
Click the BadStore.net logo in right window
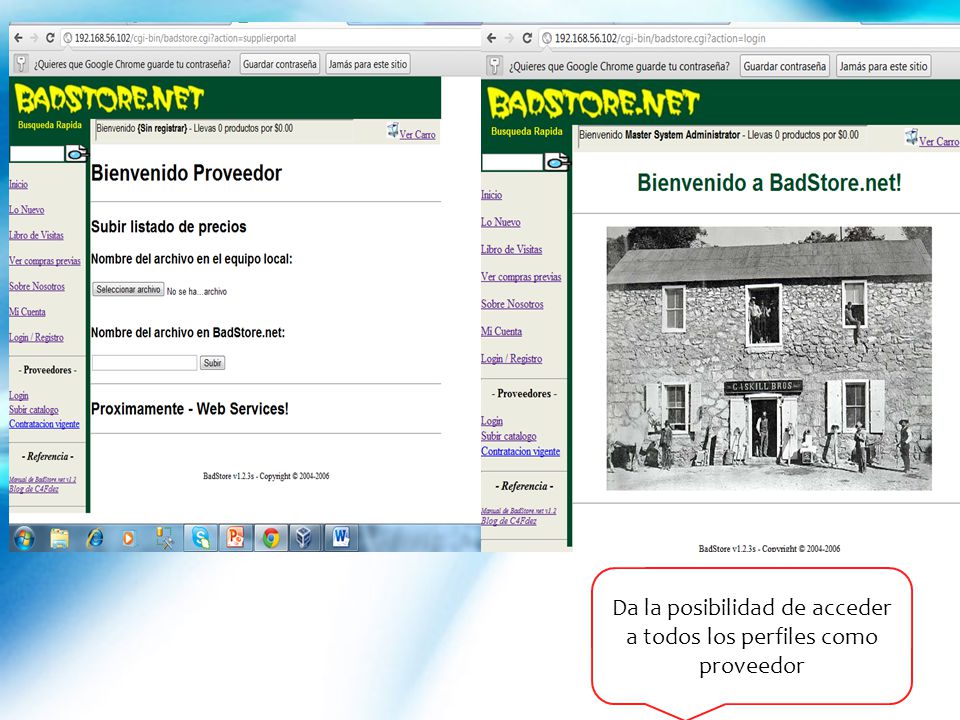click(x=593, y=102)
